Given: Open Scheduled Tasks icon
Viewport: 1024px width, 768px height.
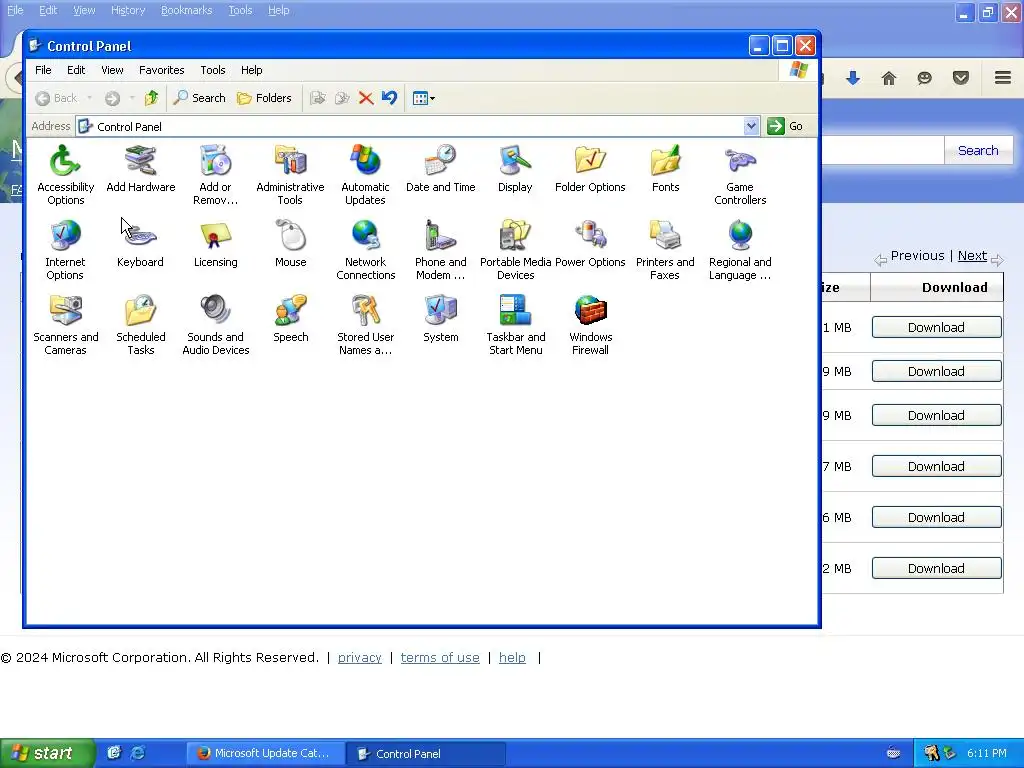Looking at the screenshot, I should click(x=140, y=325).
